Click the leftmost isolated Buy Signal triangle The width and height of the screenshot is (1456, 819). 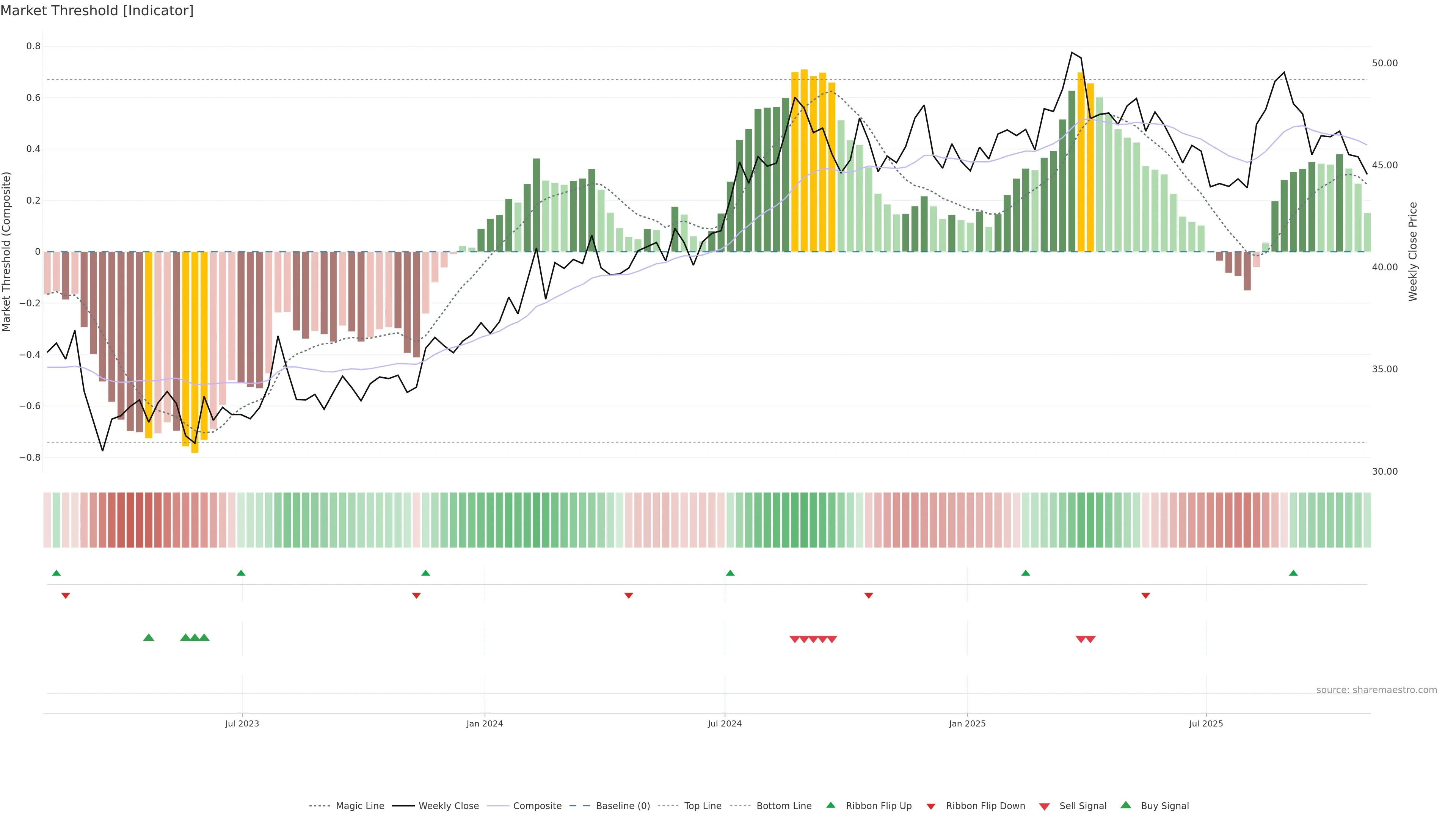[x=149, y=637]
